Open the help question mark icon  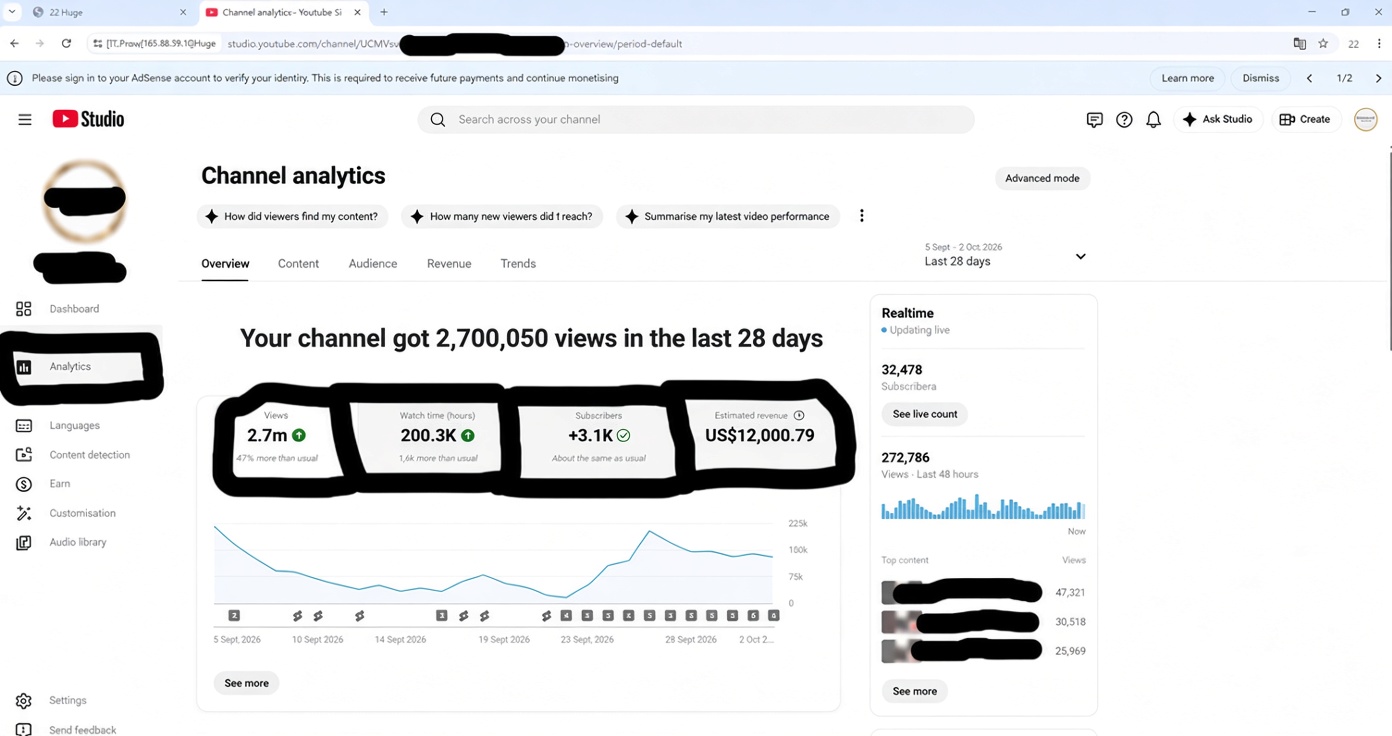point(1124,119)
